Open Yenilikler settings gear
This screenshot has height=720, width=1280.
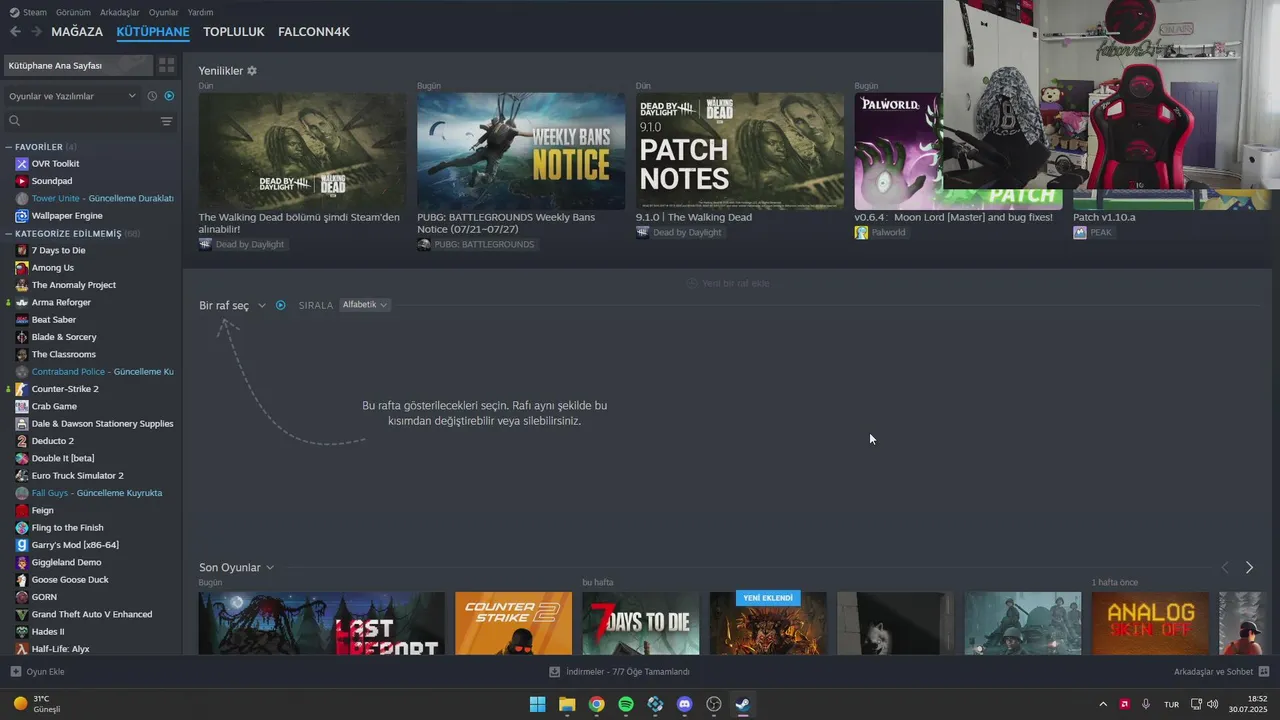click(x=252, y=71)
